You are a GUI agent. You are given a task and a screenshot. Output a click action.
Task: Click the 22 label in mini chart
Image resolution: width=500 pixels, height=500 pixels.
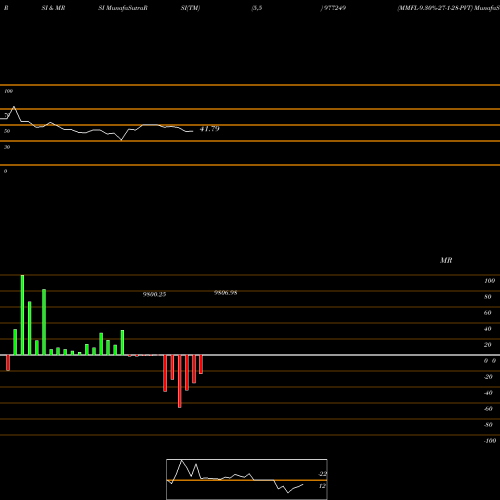(322, 474)
